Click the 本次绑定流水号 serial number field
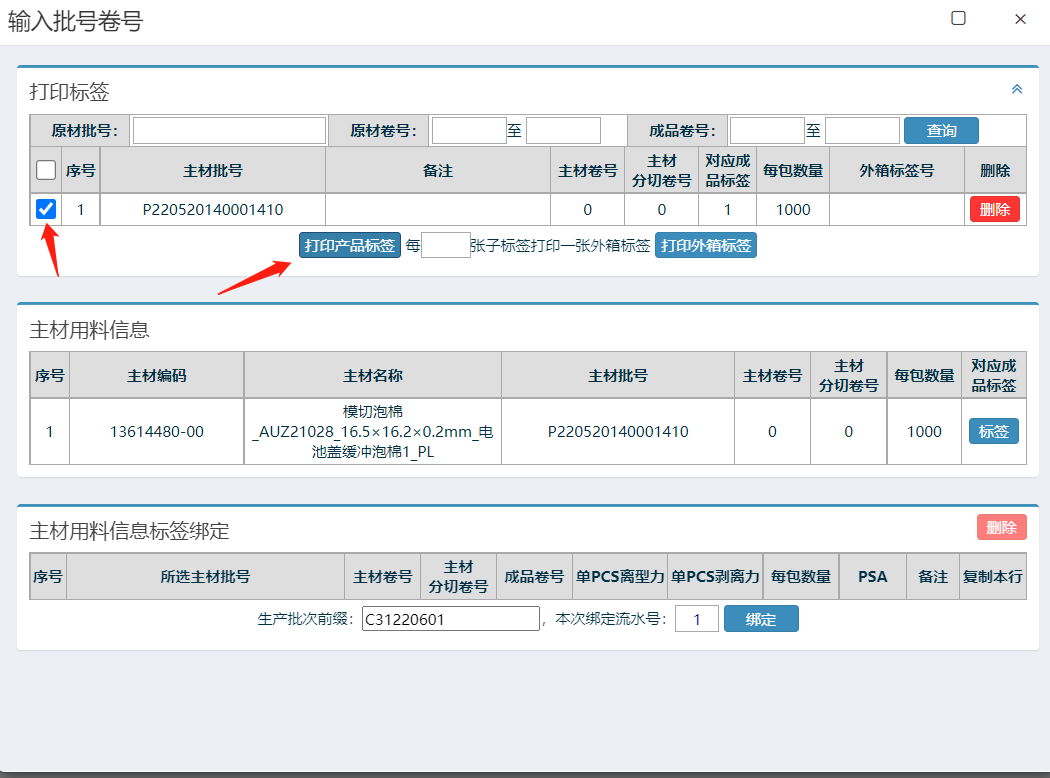The height and width of the screenshot is (778, 1050). pyautogui.click(x=696, y=619)
